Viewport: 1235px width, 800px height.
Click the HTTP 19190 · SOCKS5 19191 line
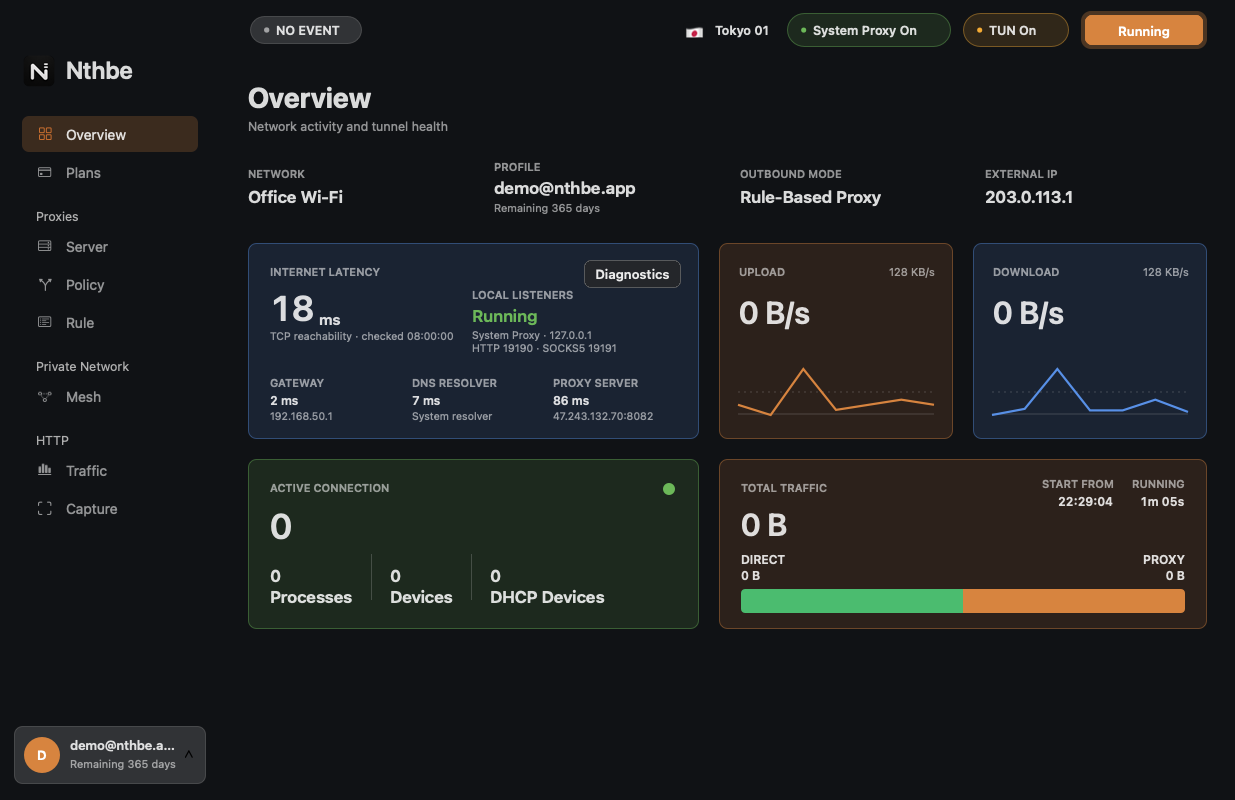click(x=544, y=348)
